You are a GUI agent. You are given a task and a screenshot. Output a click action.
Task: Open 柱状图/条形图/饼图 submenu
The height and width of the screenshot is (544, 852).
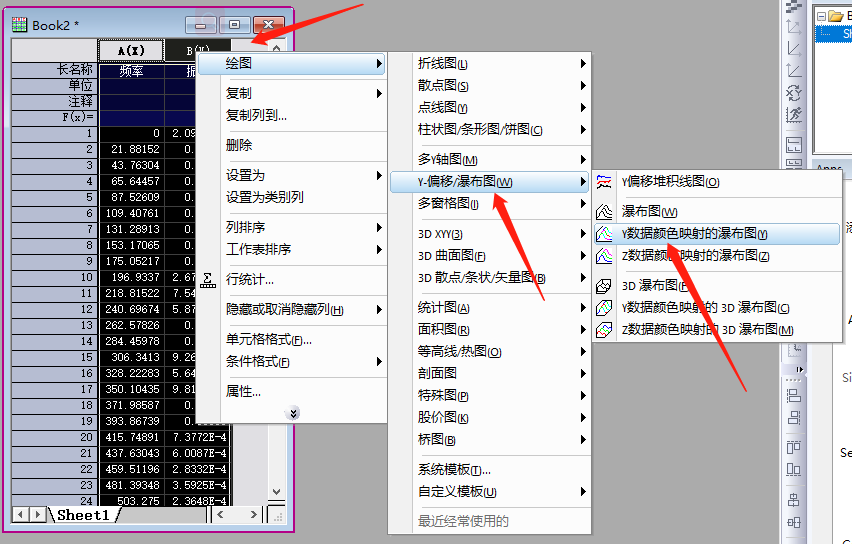490,129
